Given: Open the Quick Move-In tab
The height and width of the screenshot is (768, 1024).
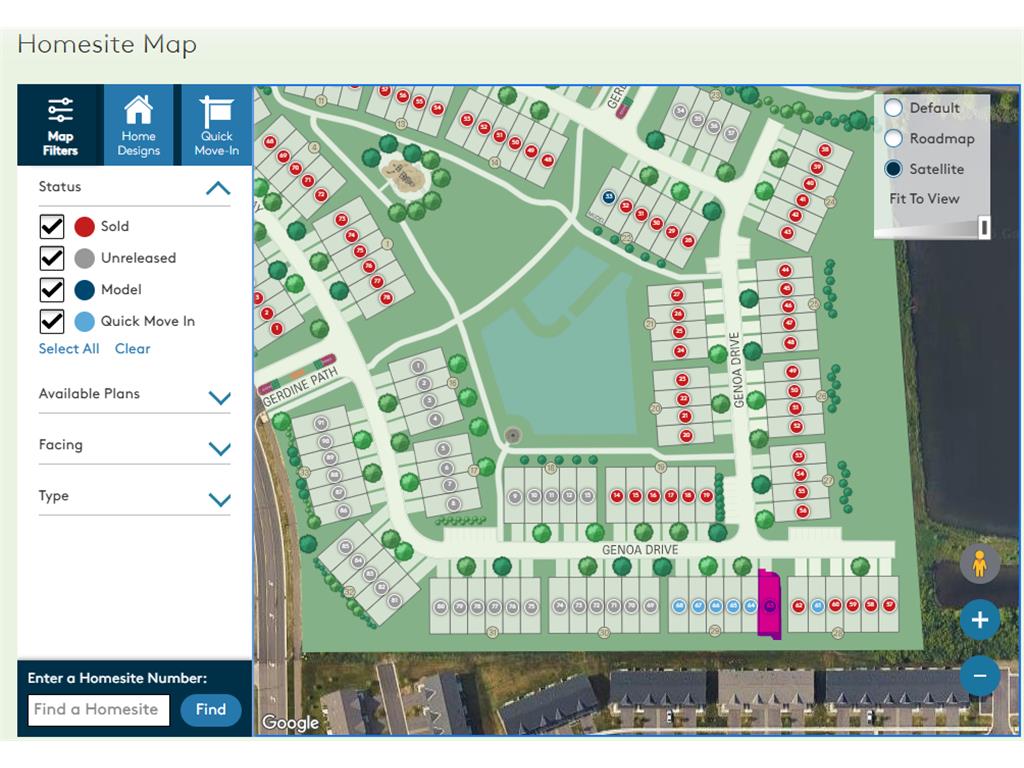Looking at the screenshot, I should click(x=216, y=125).
